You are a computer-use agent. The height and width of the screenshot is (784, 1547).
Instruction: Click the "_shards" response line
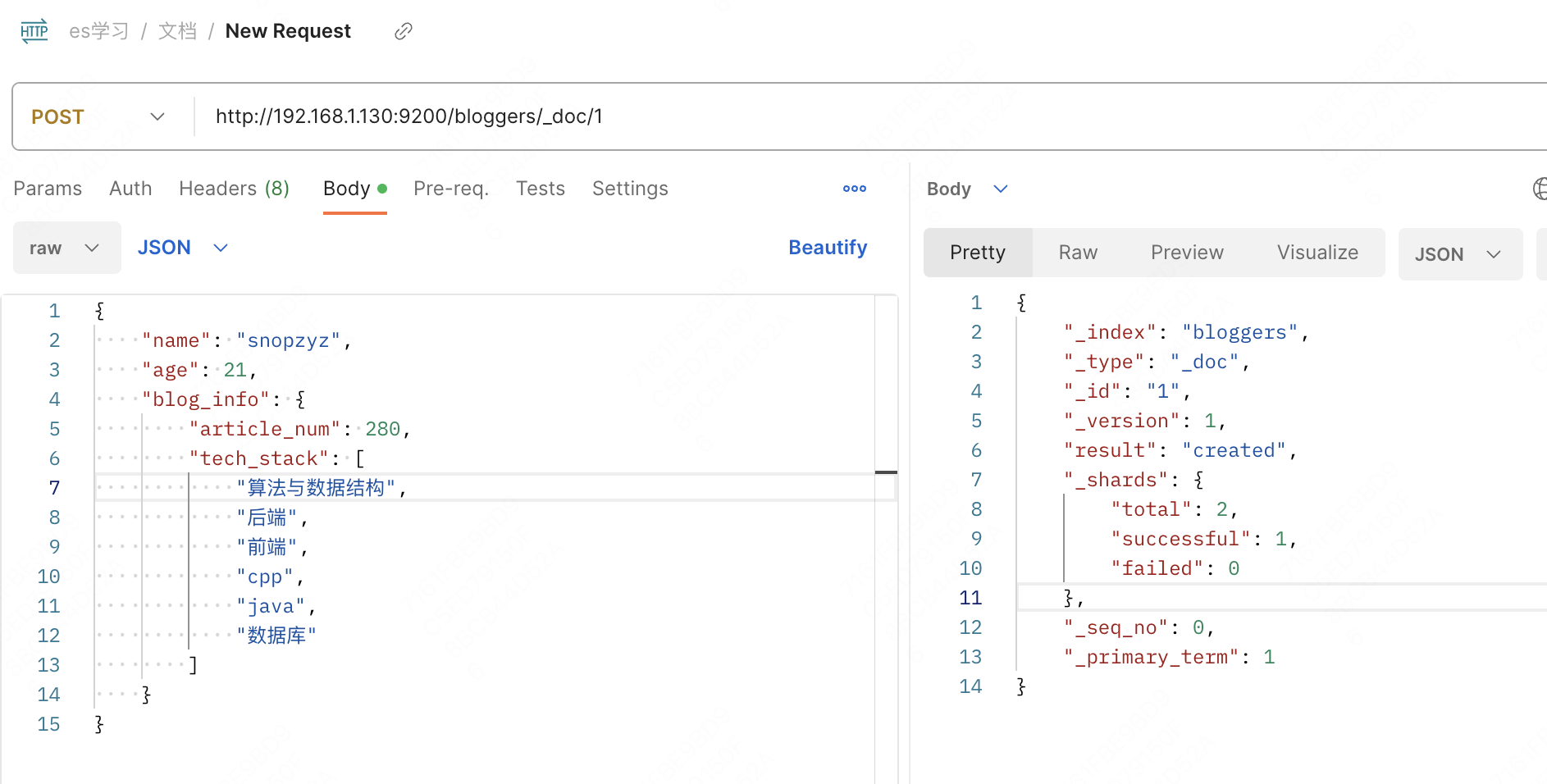tap(1134, 480)
